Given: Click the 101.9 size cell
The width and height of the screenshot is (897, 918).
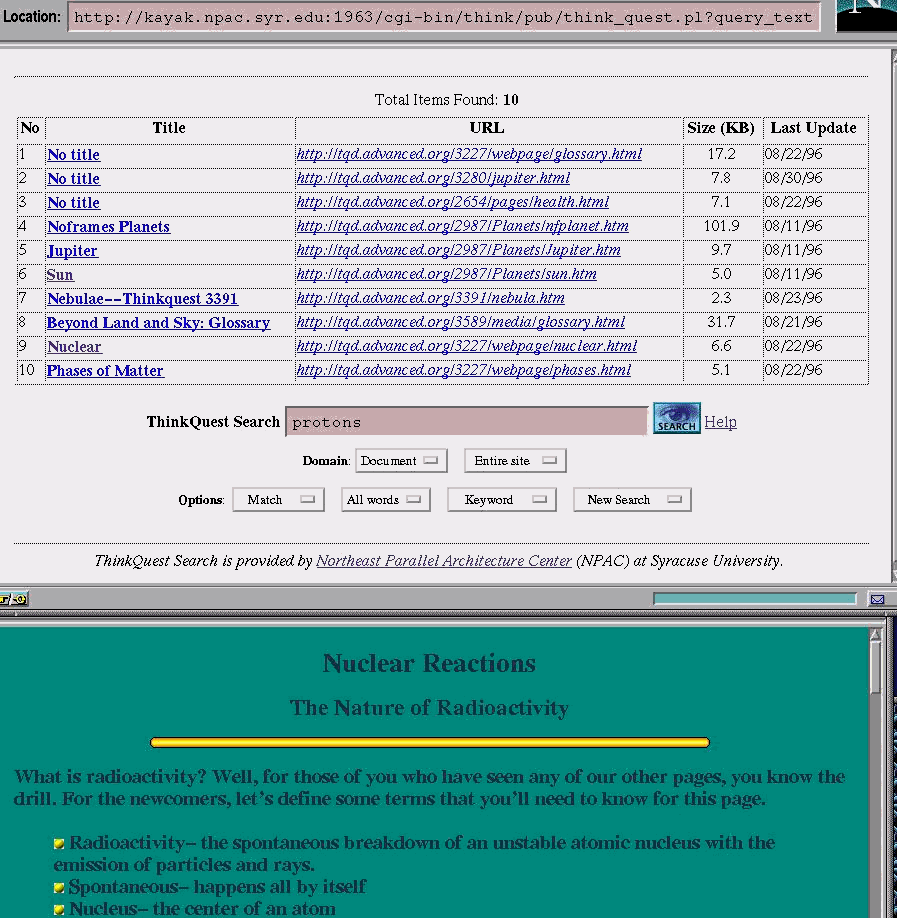Looking at the screenshot, I should coord(721,226).
